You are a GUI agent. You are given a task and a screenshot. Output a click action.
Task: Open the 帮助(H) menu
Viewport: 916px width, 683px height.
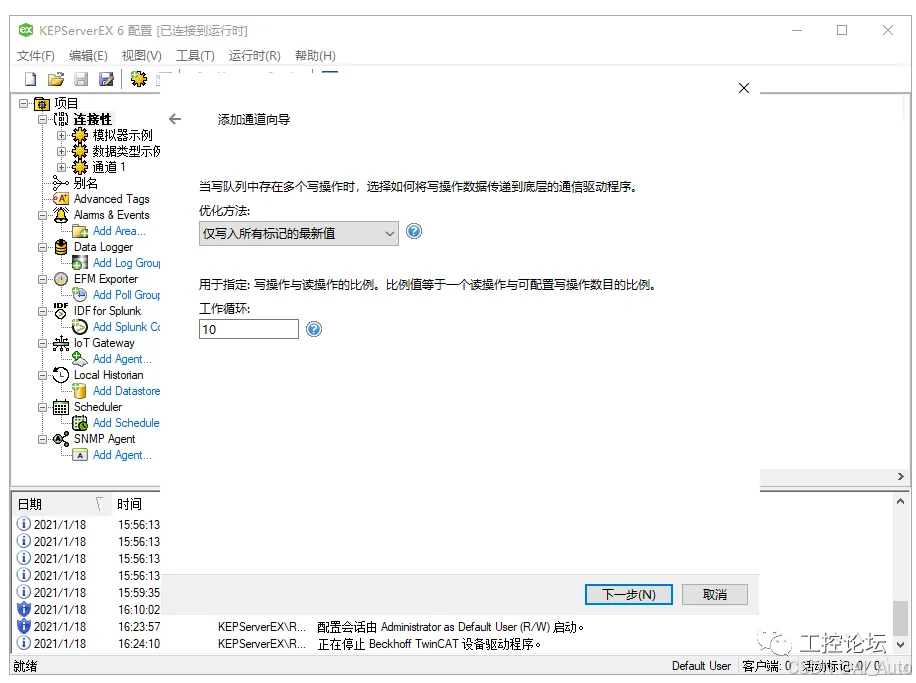click(315, 56)
